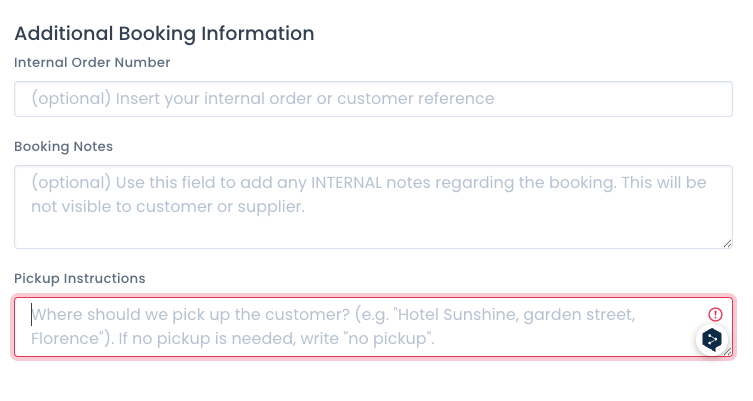Click inside the Booking Notes textarea
Image resolution: width=753 pixels, height=401 pixels.
click(x=373, y=206)
